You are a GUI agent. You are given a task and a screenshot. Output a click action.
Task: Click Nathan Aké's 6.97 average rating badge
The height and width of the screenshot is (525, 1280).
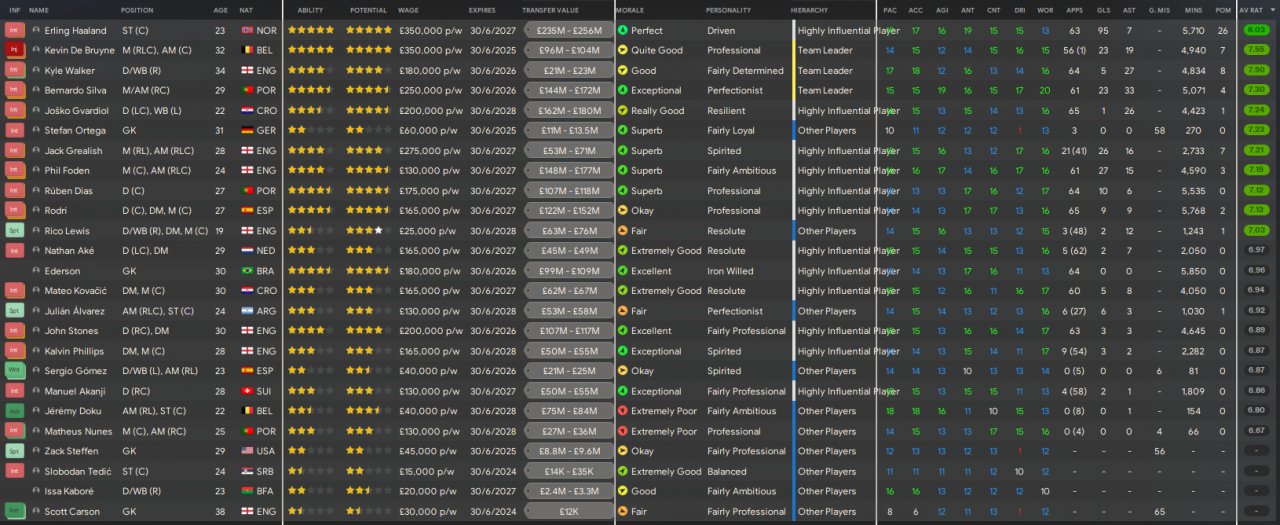tap(1256, 250)
